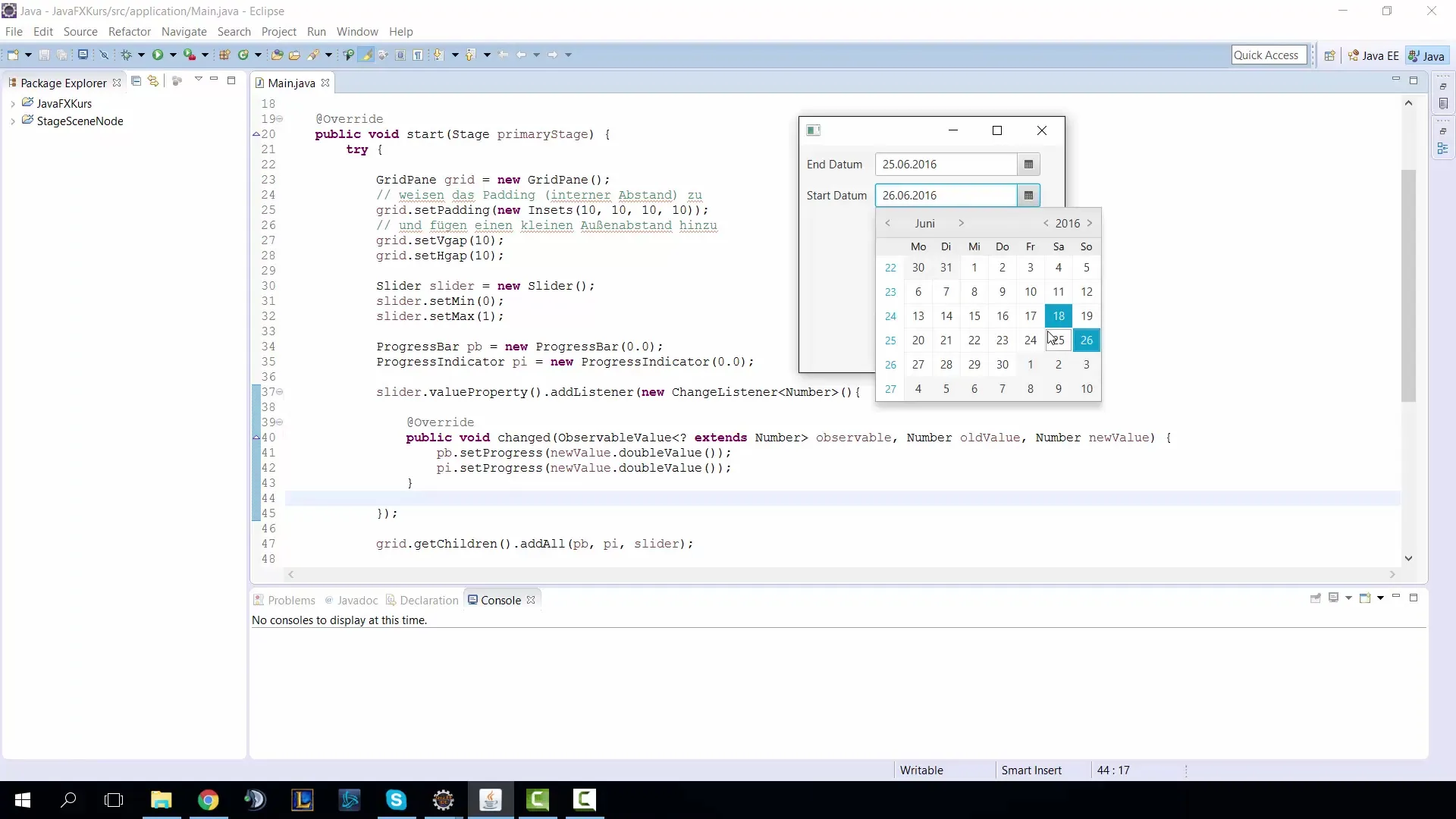Click the Debug bug icon in toolbar
The height and width of the screenshot is (819, 1456).
click(127, 55)
